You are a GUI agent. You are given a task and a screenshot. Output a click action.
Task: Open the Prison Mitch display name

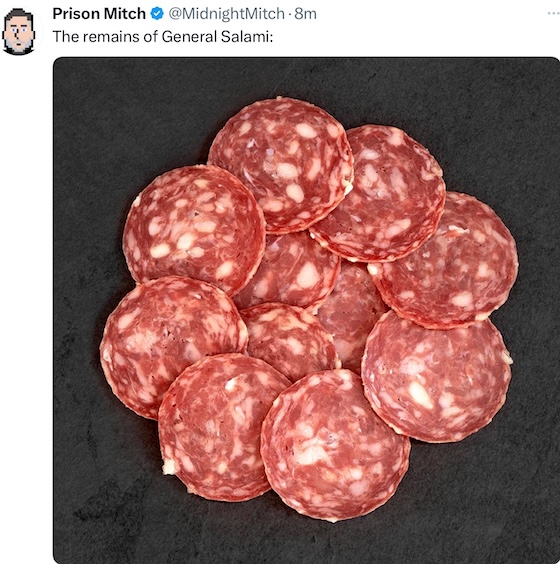click(x=99, y=14)
